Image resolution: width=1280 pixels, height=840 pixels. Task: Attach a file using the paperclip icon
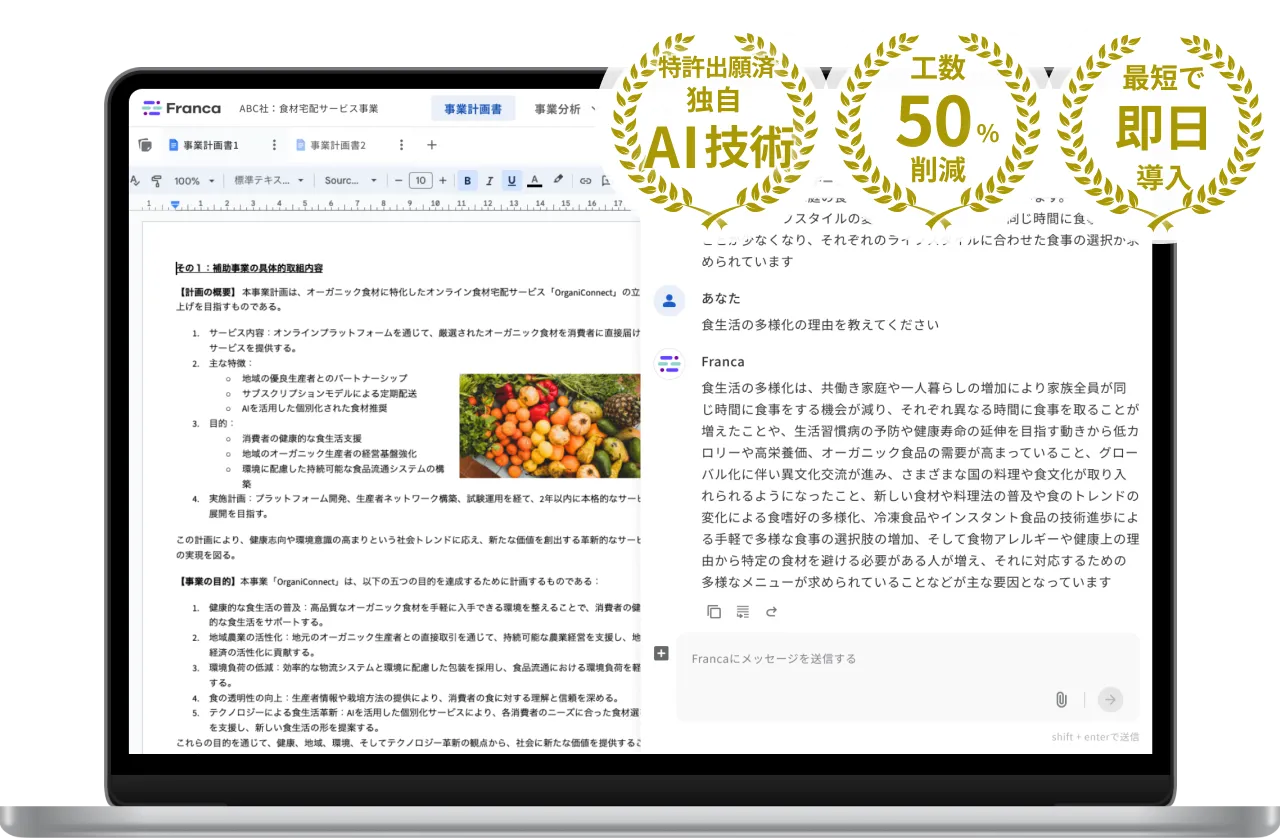point(1062,699)
